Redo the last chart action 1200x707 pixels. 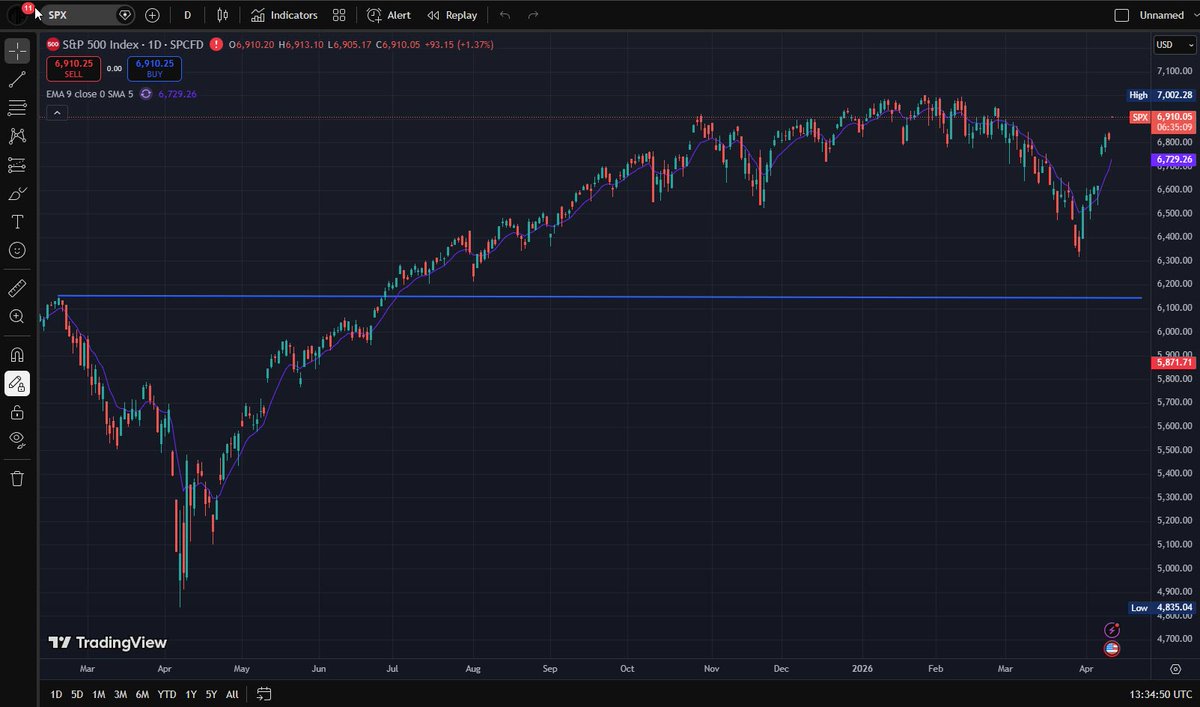point(533,15)
